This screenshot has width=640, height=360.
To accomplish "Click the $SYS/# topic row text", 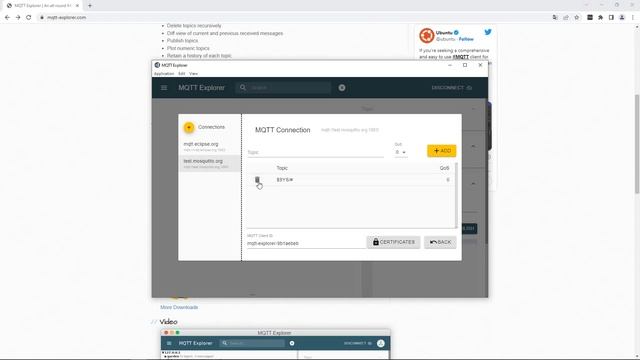I will click(285, 180).
